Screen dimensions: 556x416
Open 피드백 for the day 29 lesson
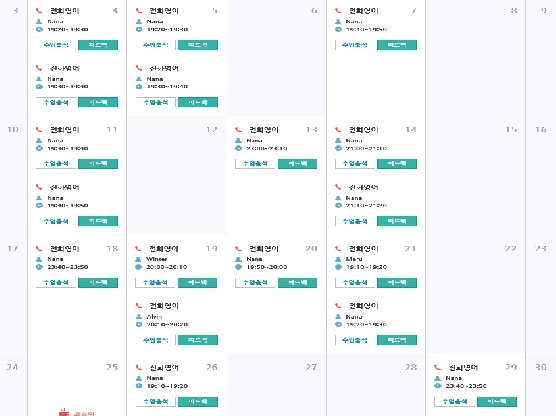point(497,401)
